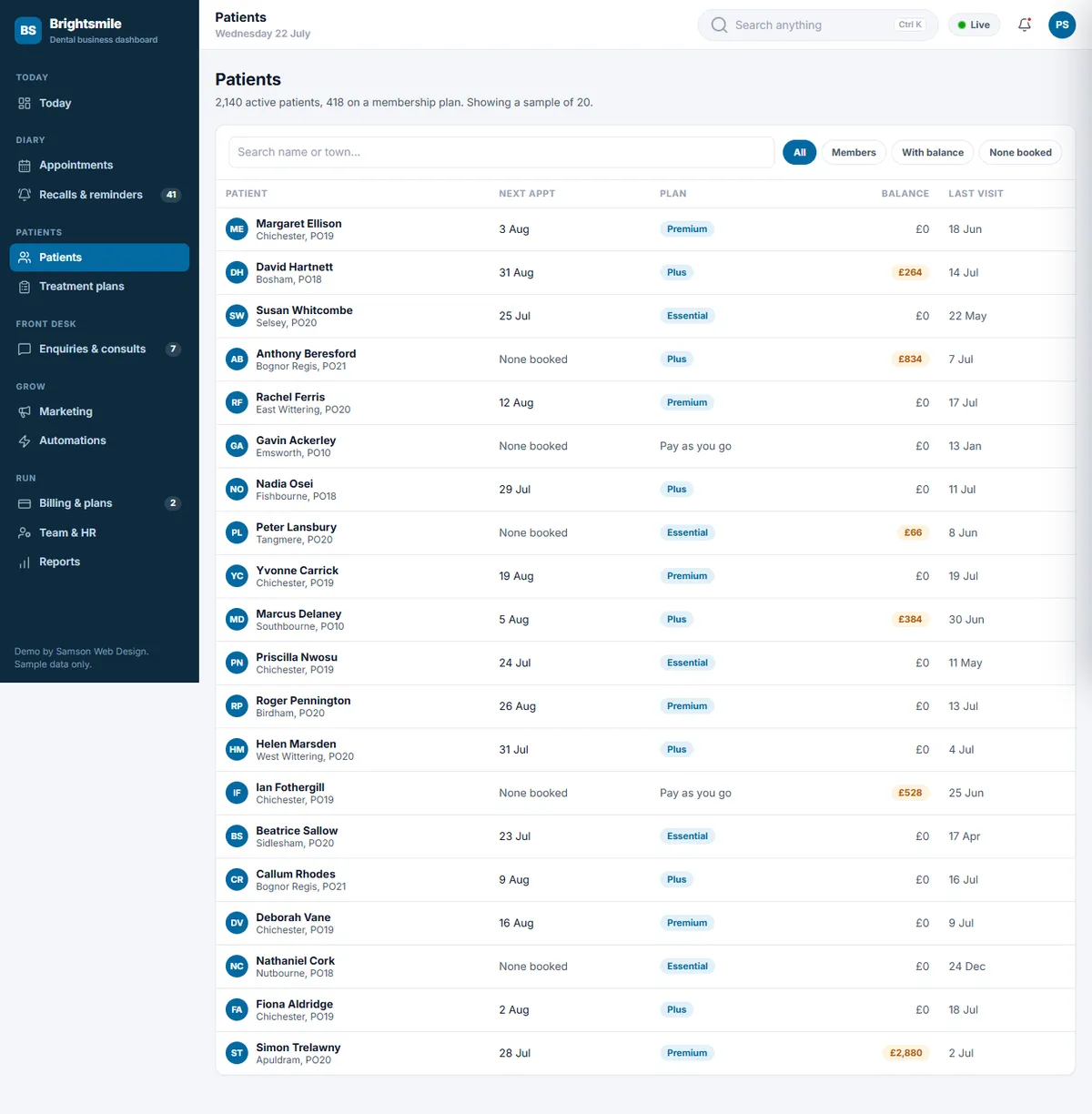
Task: Go to Today in the sidebar
Action: [x=99, y=103]
